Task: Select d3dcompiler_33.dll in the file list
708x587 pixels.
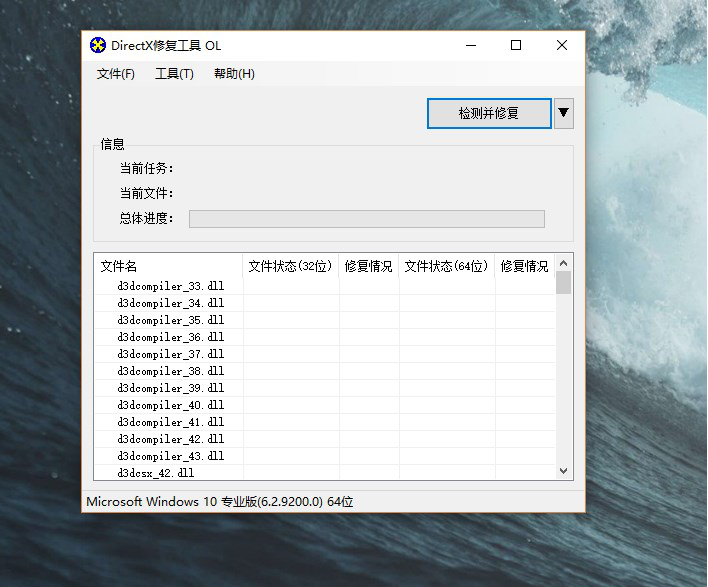Action: [x=170, y=286]
